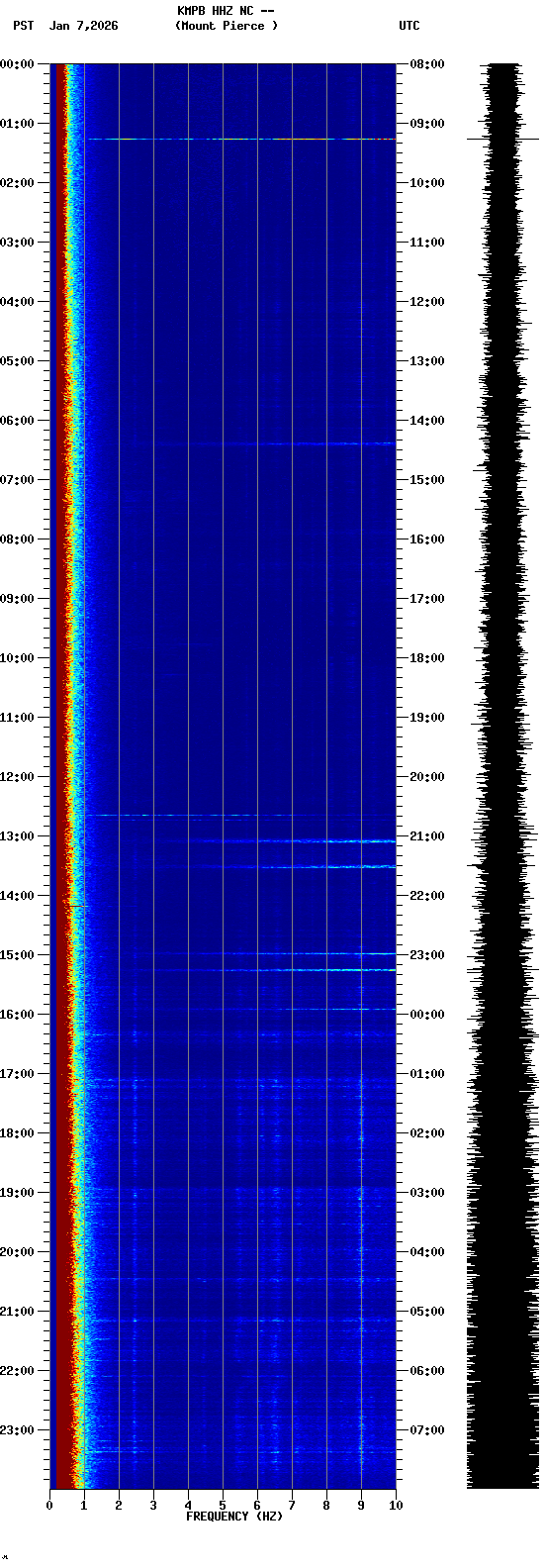Click the '(Mount Pierce )' subtitle
Image resolution: width=546 pixels, height=1568 pixels.
227,26
